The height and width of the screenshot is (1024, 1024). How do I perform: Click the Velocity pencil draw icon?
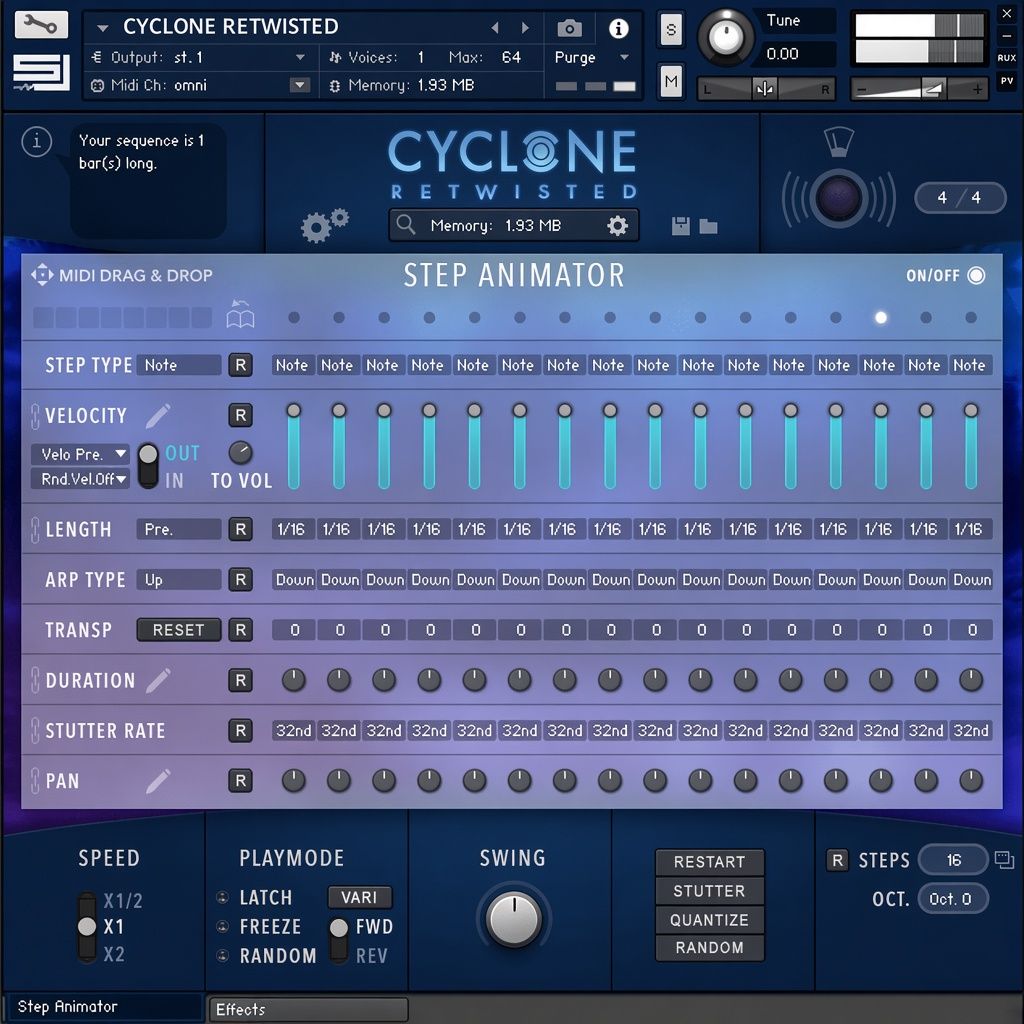158,415
